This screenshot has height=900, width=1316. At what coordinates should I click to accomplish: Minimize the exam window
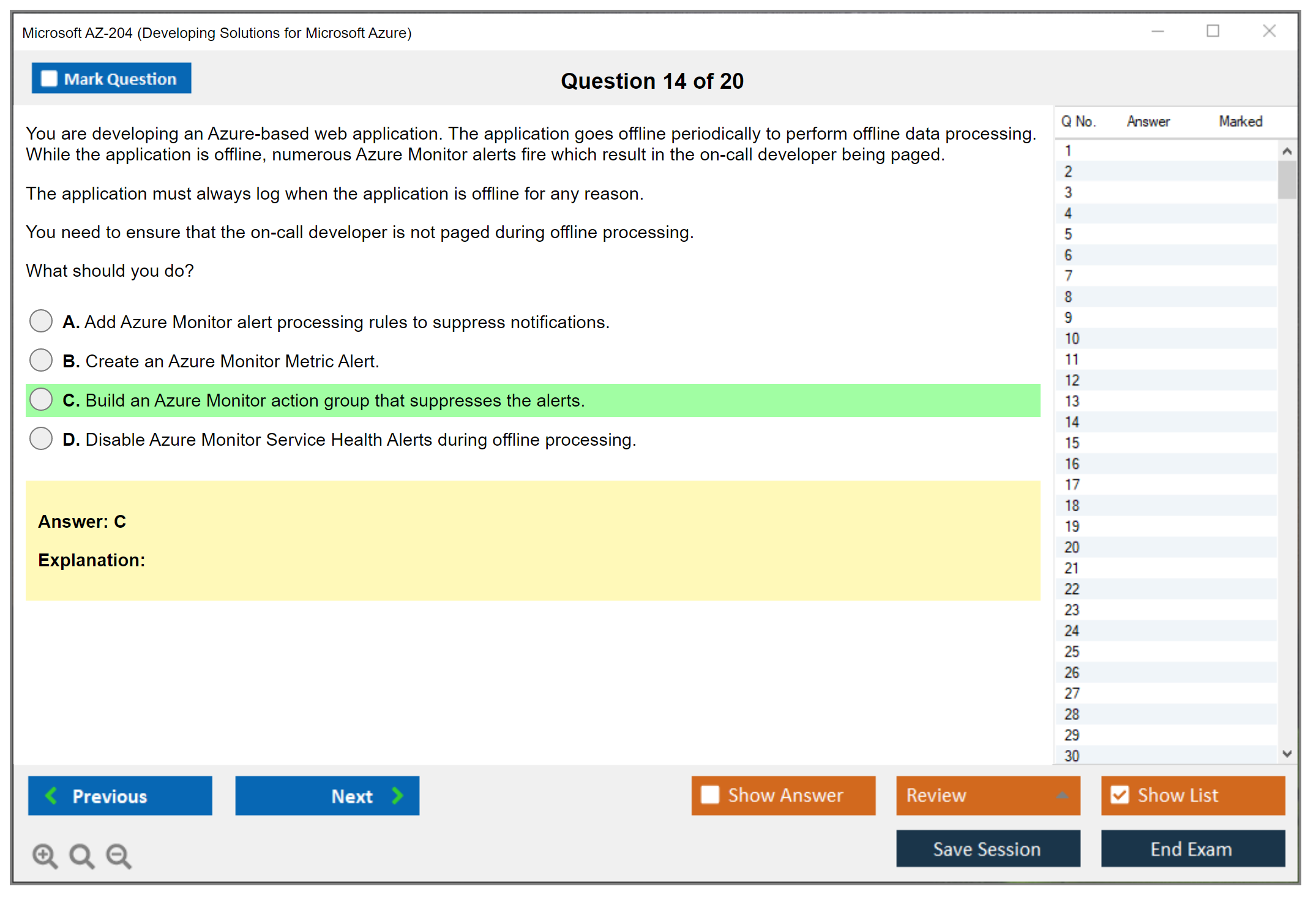(x=1157, y=31)
